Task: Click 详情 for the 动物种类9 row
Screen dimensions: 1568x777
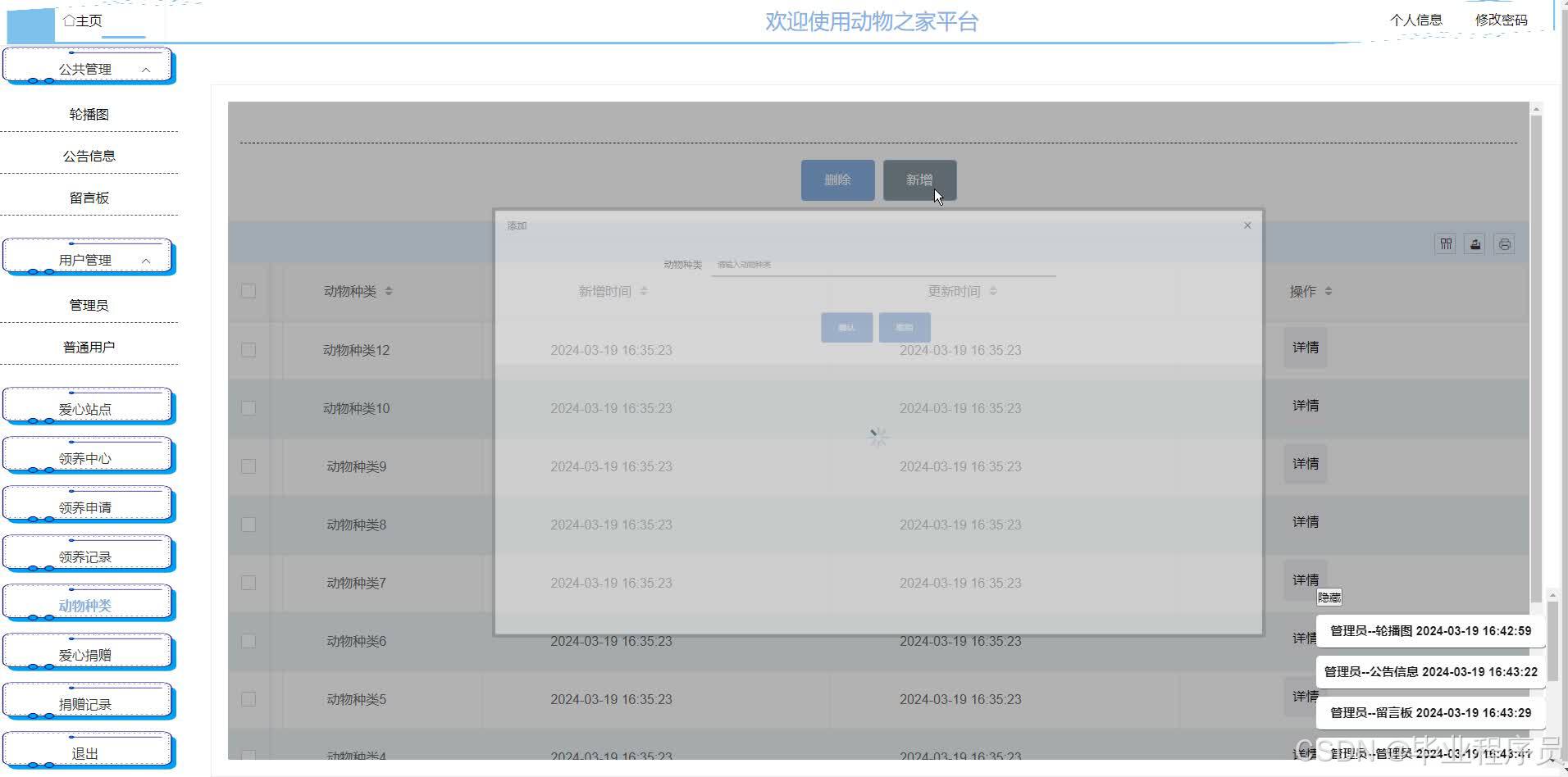Action: pos(1305,464)
